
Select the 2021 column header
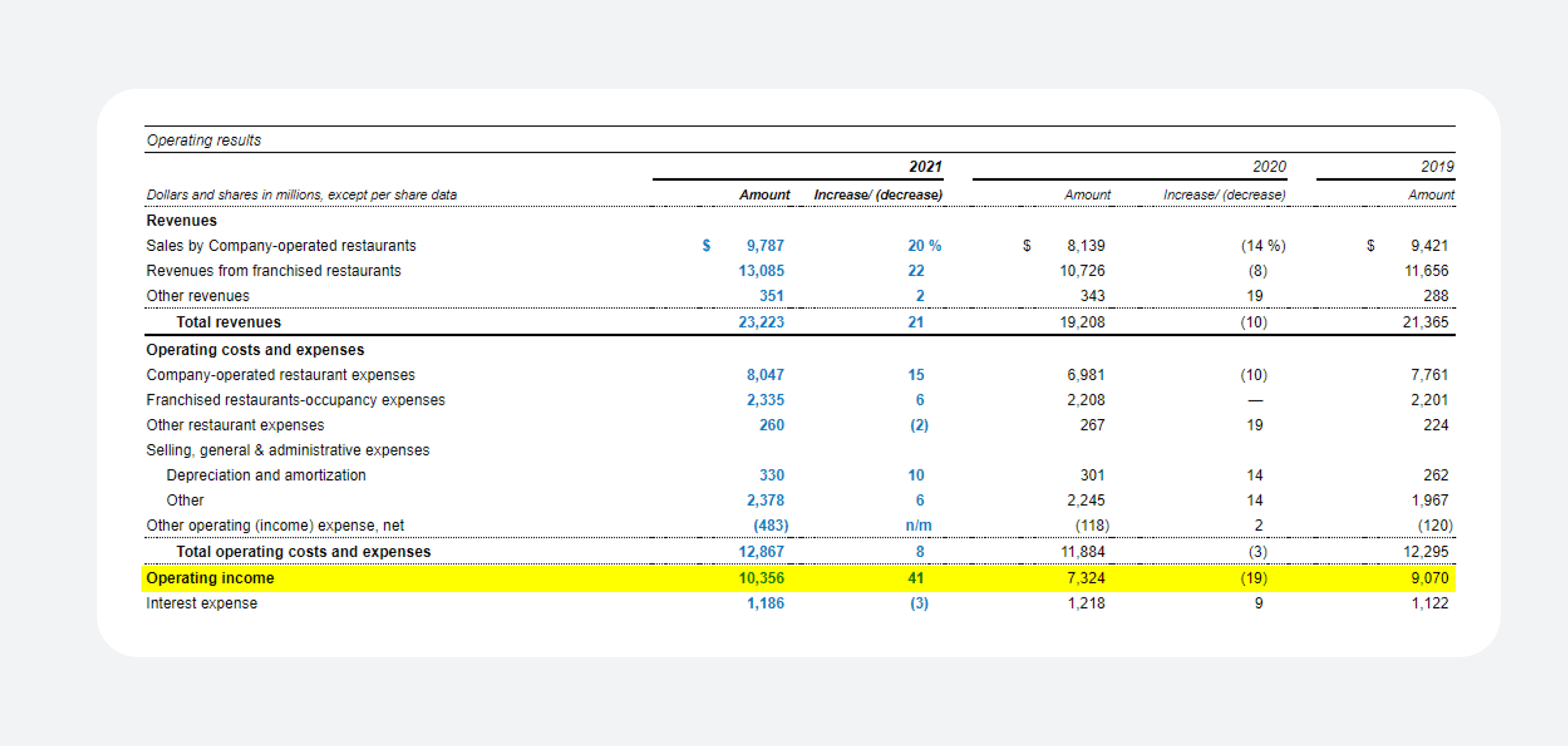(925, 166)
